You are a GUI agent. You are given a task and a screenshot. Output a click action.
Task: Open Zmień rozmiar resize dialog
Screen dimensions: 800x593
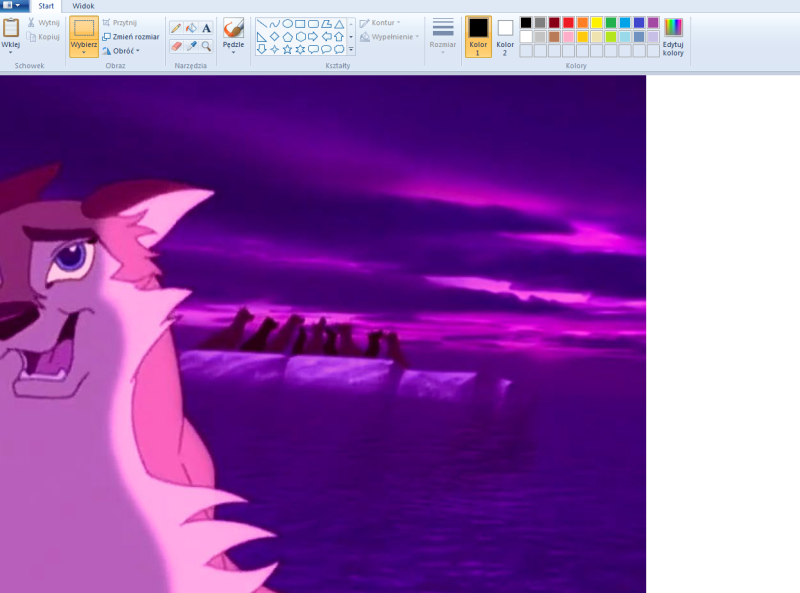[x=131, y=37]
